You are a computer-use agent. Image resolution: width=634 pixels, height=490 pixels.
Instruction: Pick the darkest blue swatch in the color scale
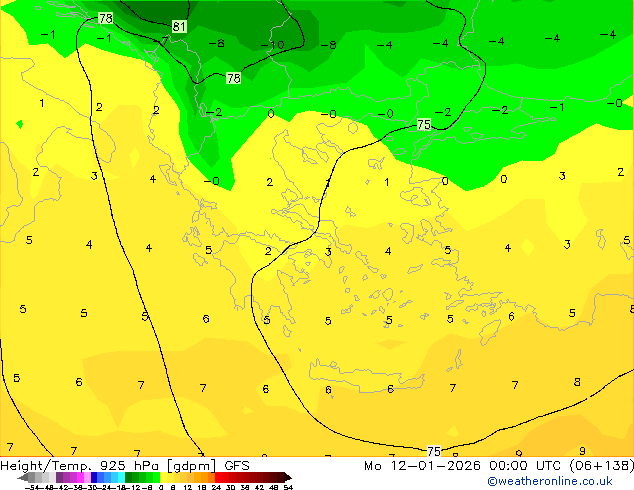click(94, 477)
